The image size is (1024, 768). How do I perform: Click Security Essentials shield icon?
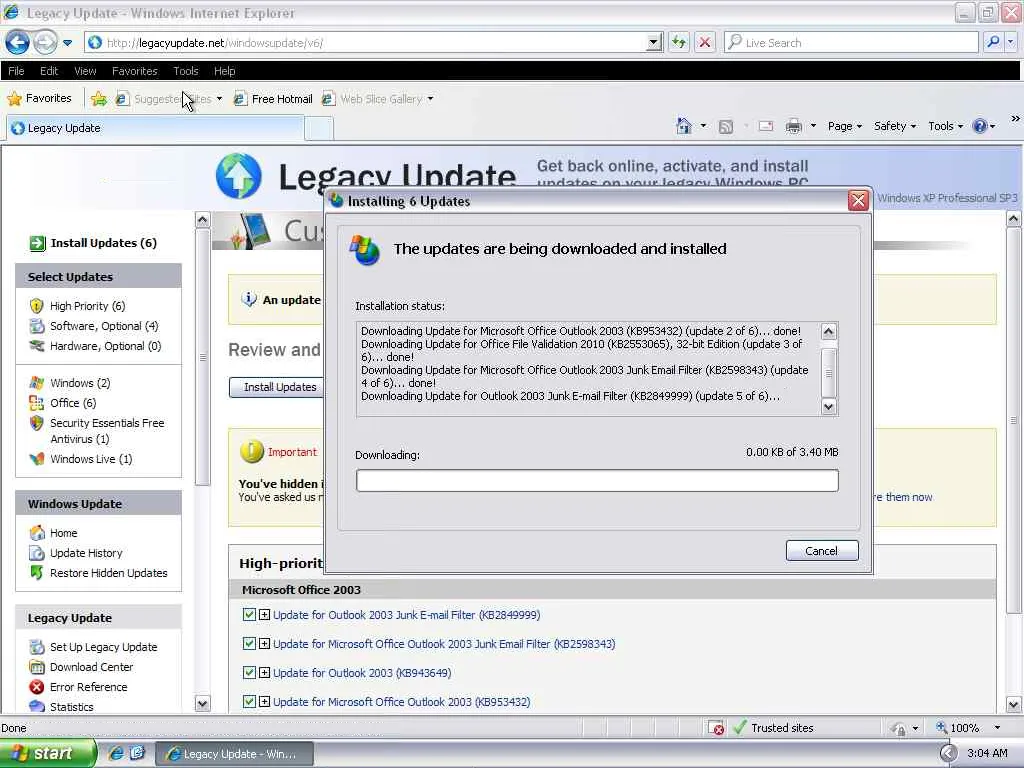[37, 423]
